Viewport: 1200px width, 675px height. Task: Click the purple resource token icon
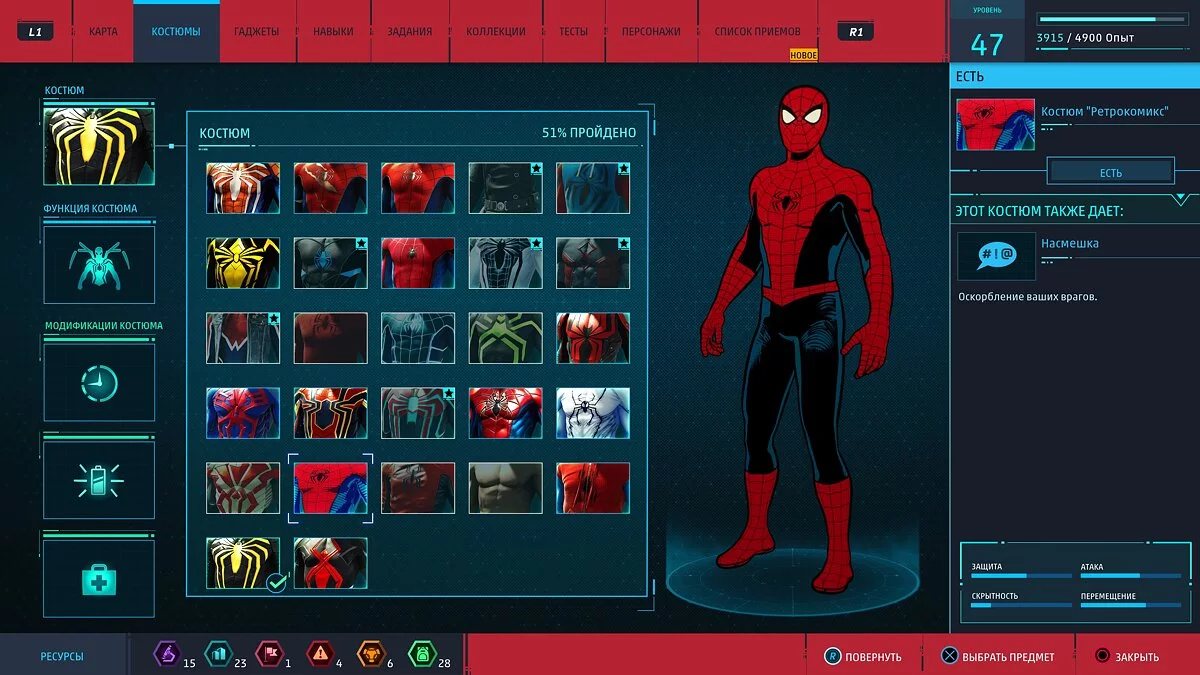pyautogui.click(x=165, y=655)
